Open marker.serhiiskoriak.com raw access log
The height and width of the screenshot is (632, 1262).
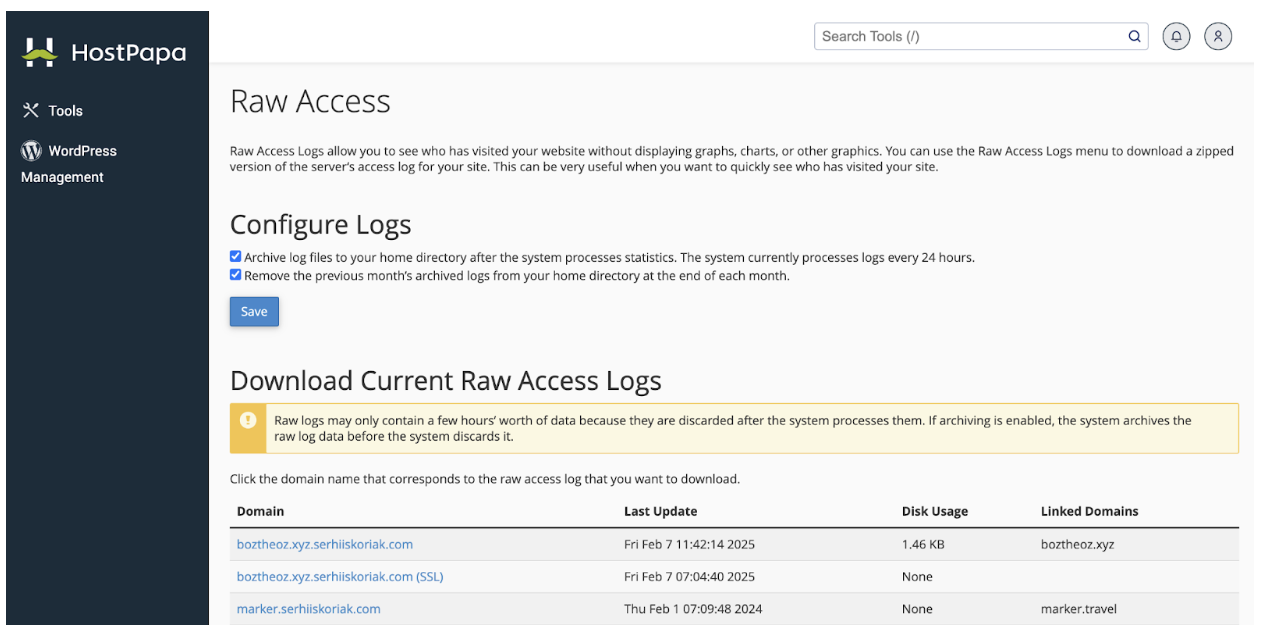[308, 609]
